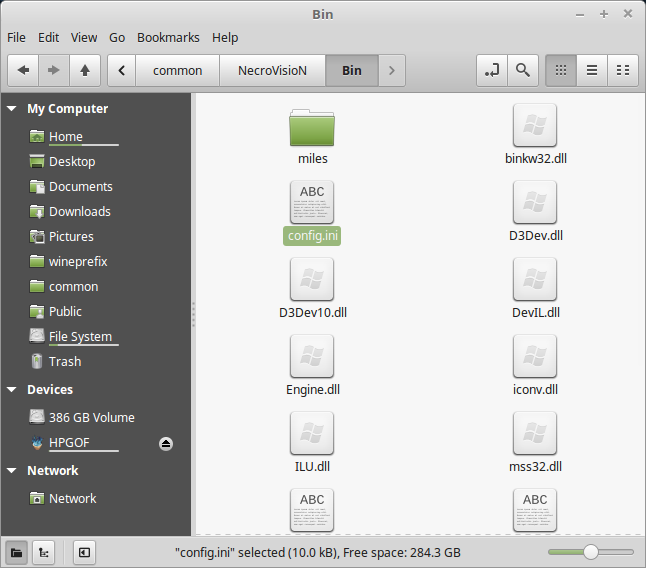Switch to list view
This screenshot has height=568, width=646.
click(x=592, y=70)
